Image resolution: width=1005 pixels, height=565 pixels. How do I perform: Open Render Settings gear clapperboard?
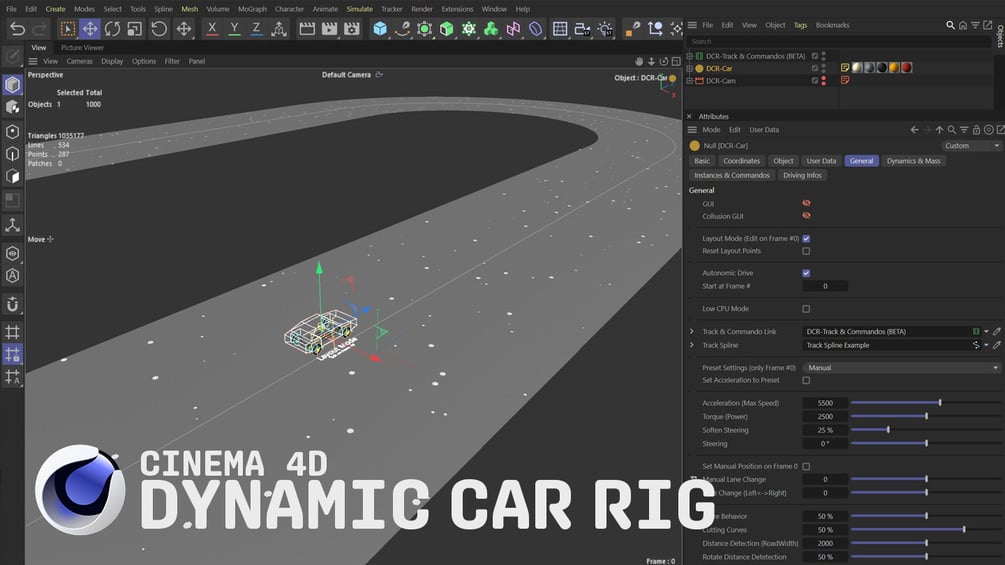(x=352, y=29)
